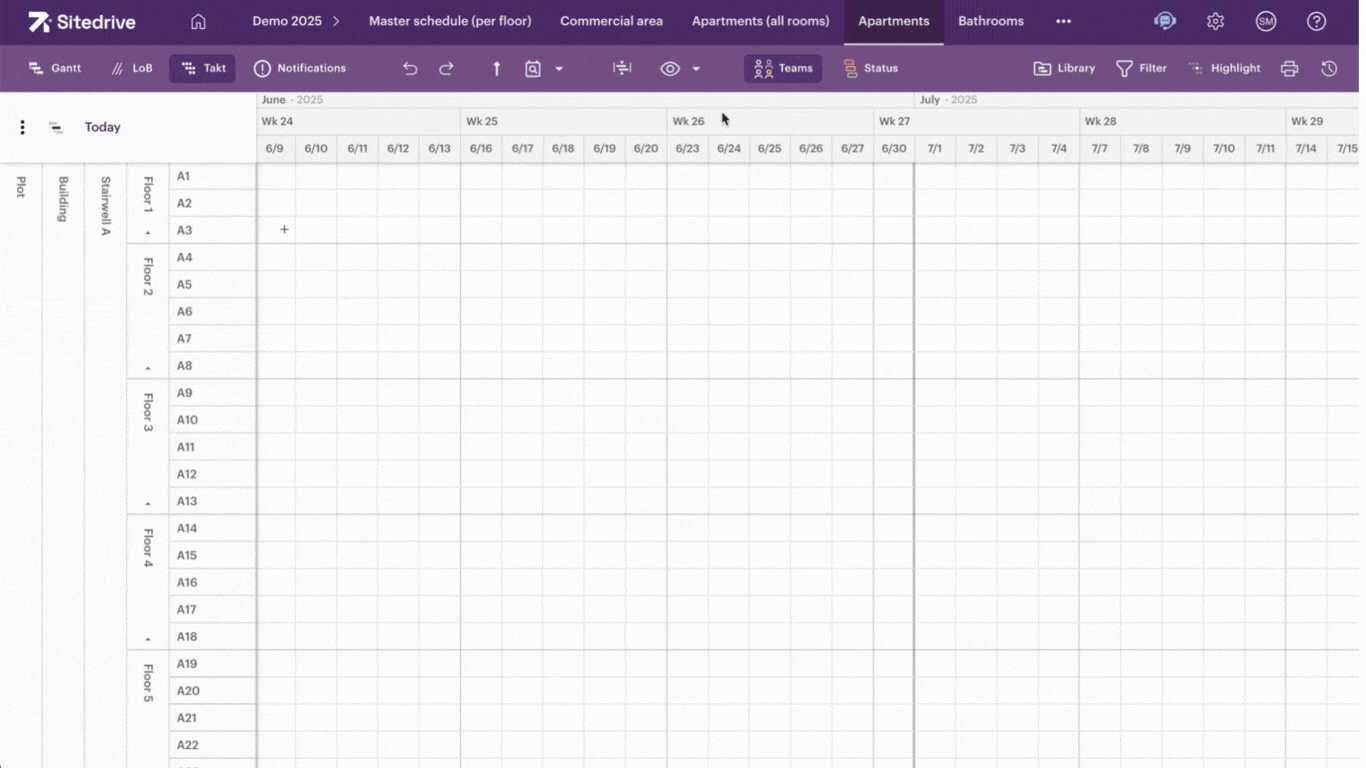Open Notifications

[300, 68]
